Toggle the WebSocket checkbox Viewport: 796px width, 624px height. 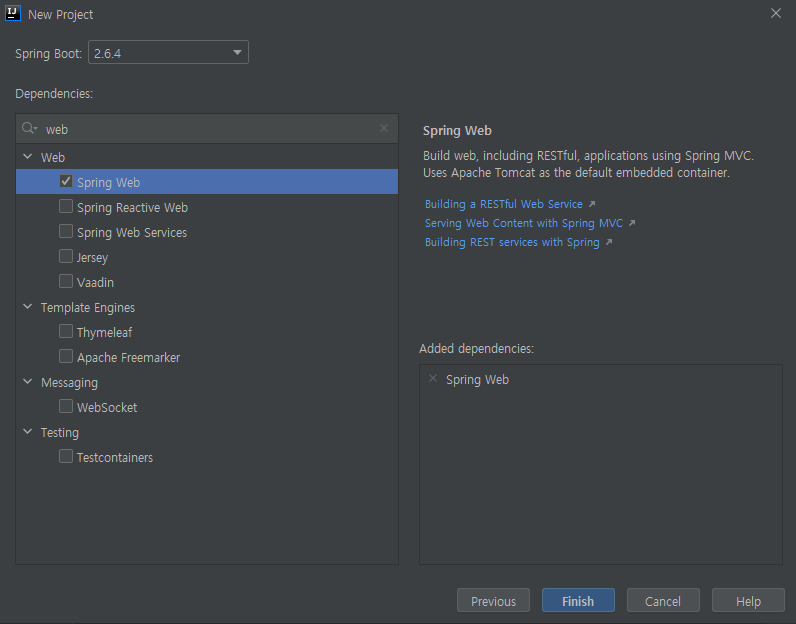click(66, 406)
